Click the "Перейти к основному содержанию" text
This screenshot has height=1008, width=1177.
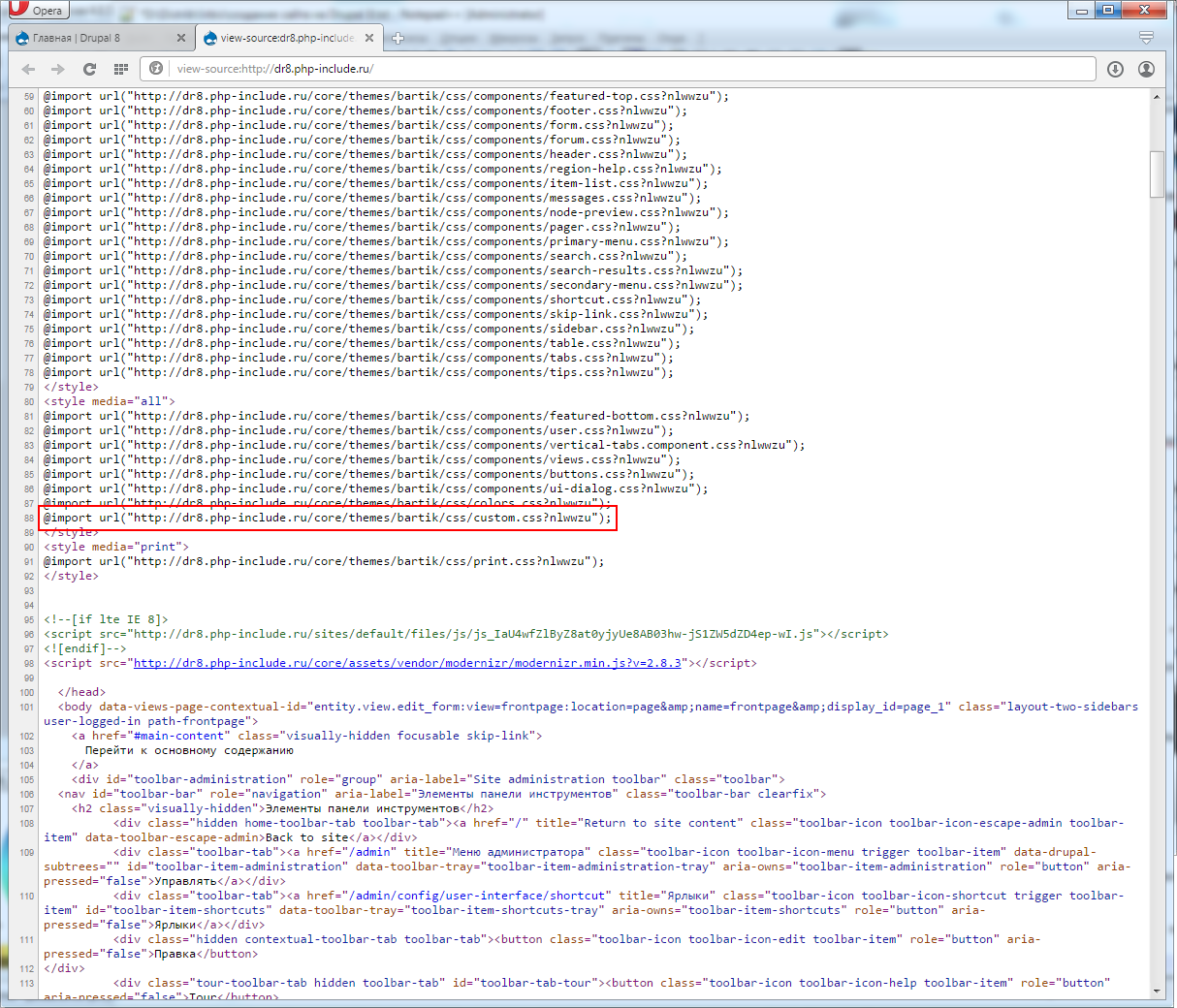189,750
